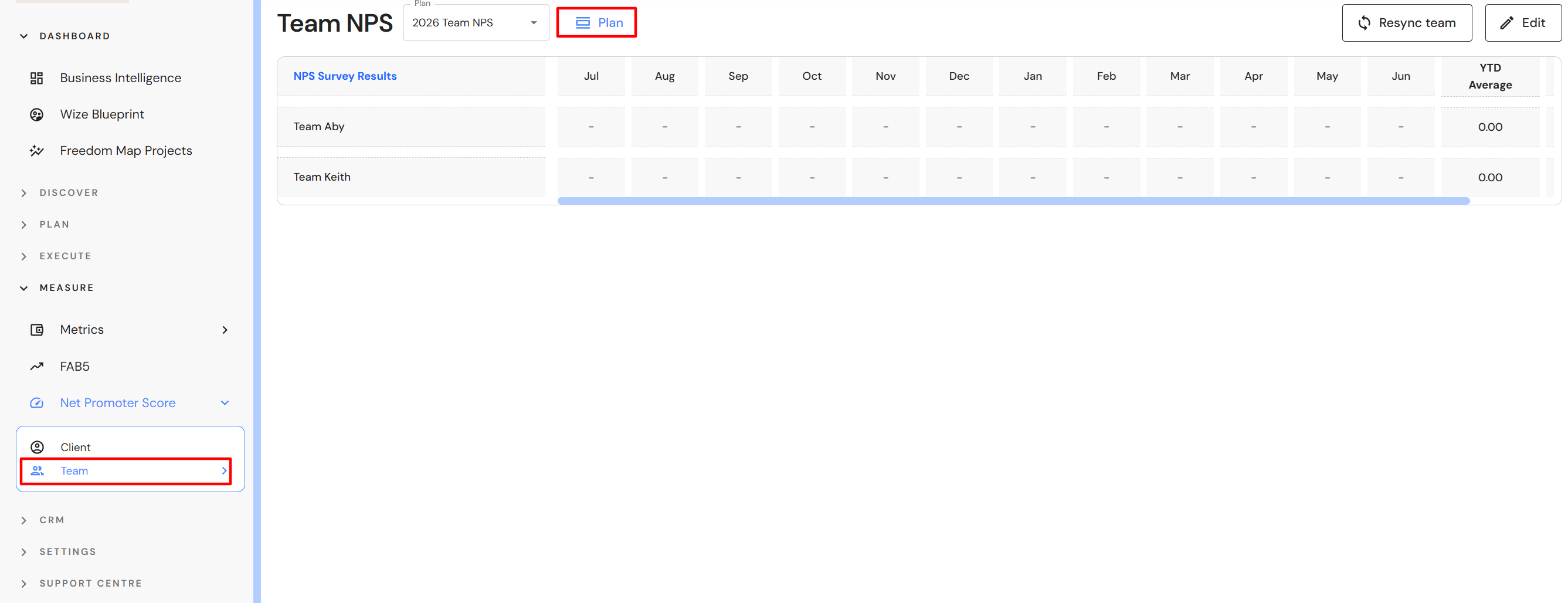The width and height of the screenshot is (1568, 603).
Task: Click the Metrics wallet icon
Action: click(x=36, y=330)
